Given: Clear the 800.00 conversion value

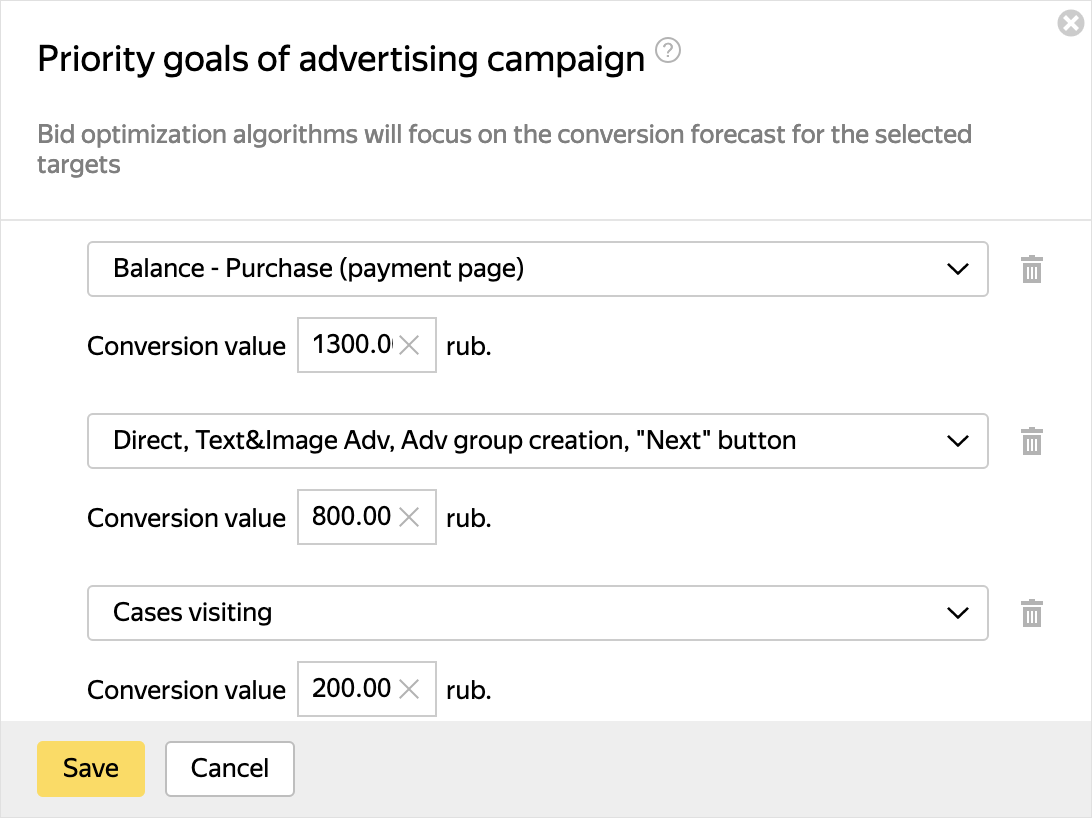Looking at the screenshot, I should pyautogui.click(x=409, y=518).
